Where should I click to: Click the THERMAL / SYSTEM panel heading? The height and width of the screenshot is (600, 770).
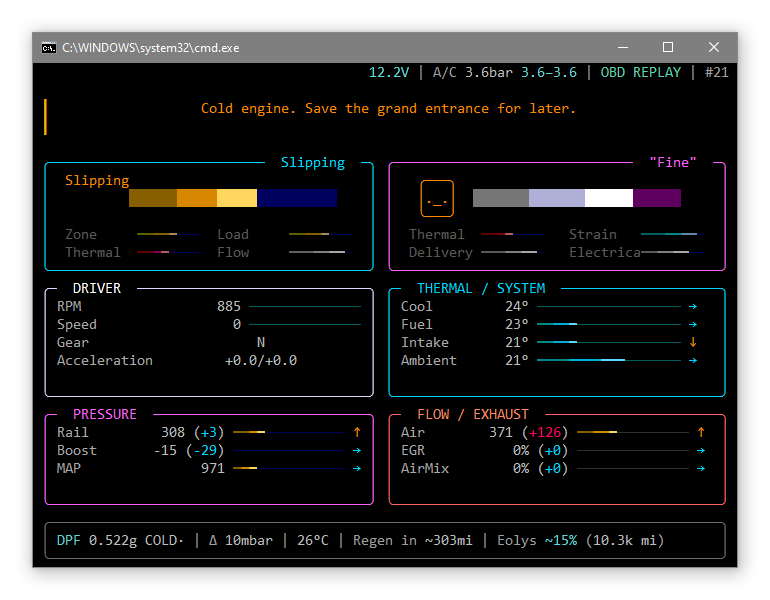click(481, 288)
